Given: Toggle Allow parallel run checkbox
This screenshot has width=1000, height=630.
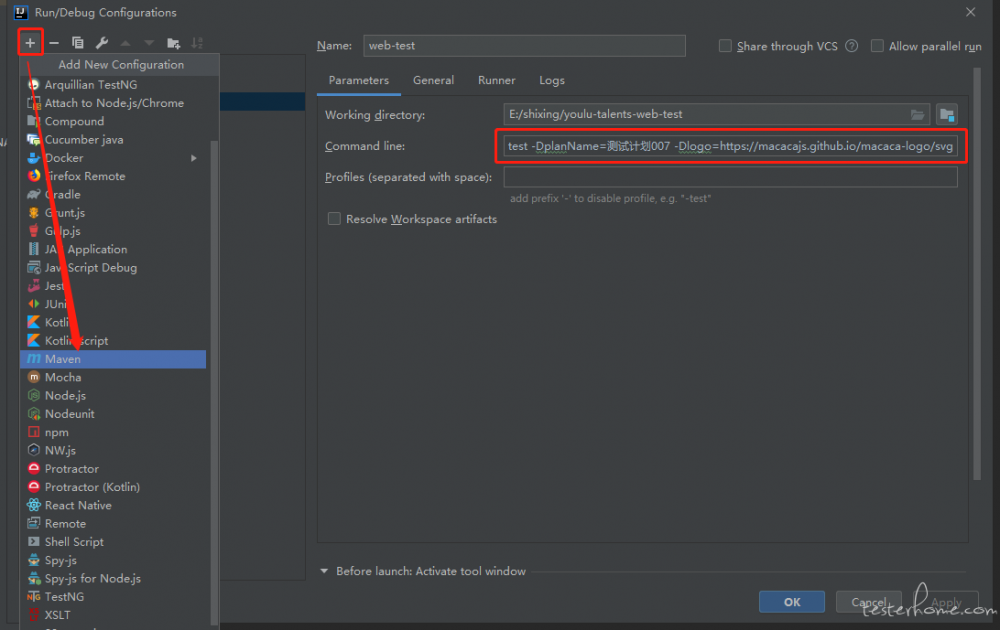Looking at the screenshot, I should pyautogui.click(x=878, y=46).
